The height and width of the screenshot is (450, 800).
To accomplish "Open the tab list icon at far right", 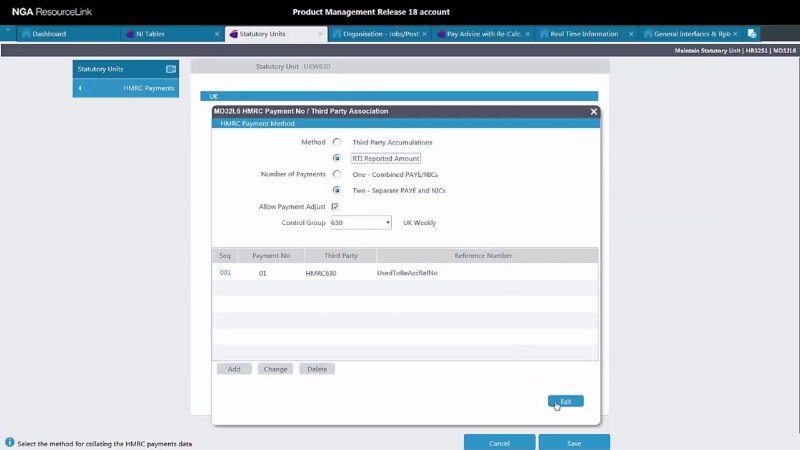I will click(752, 33).
